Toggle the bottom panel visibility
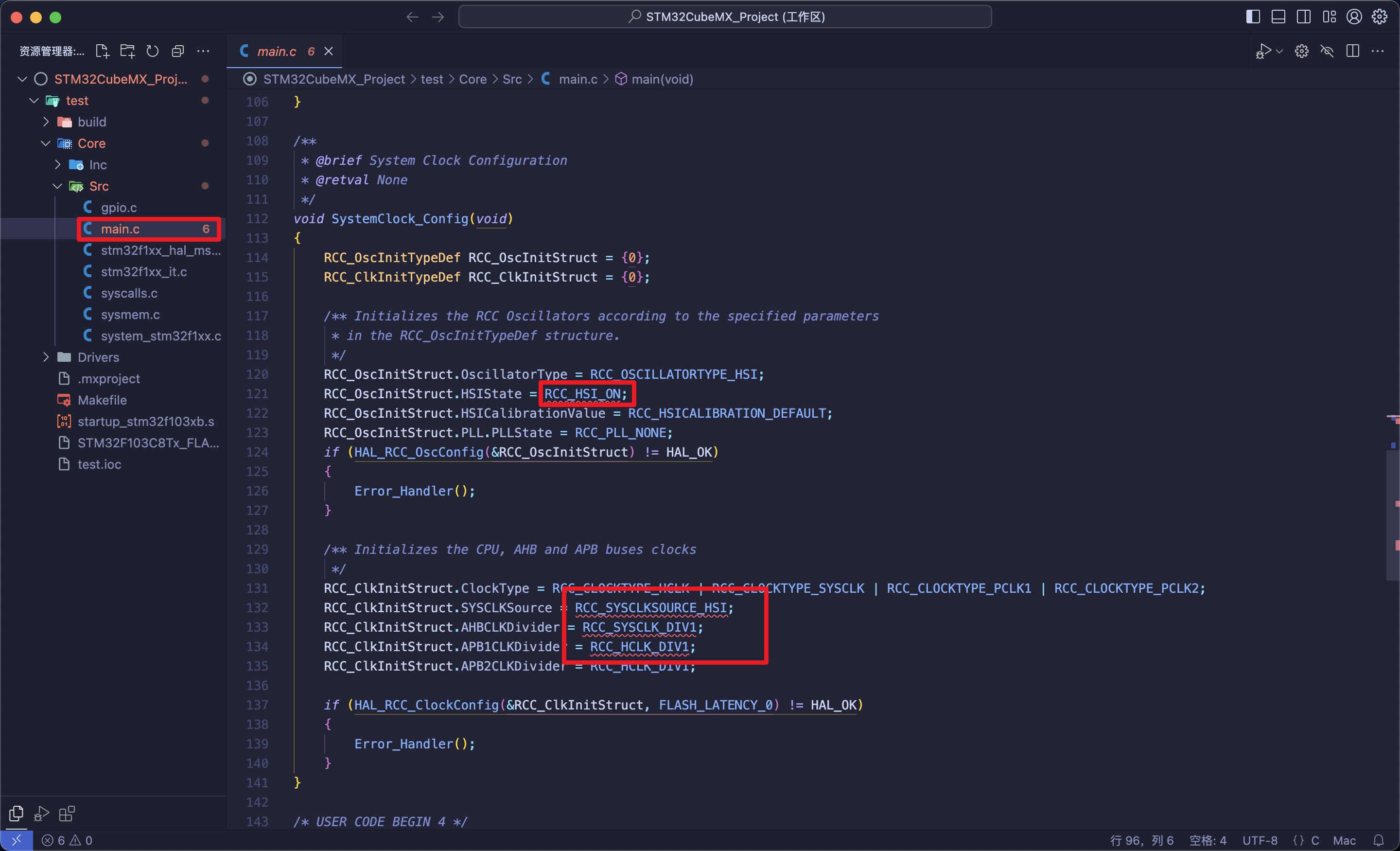1400x851 pixels. (x=1278, y=17)
